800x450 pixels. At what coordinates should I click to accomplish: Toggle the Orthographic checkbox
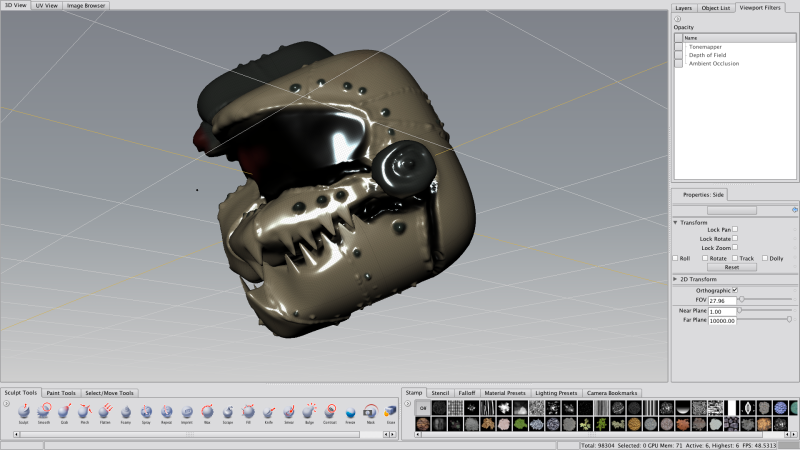pos(735,290)
